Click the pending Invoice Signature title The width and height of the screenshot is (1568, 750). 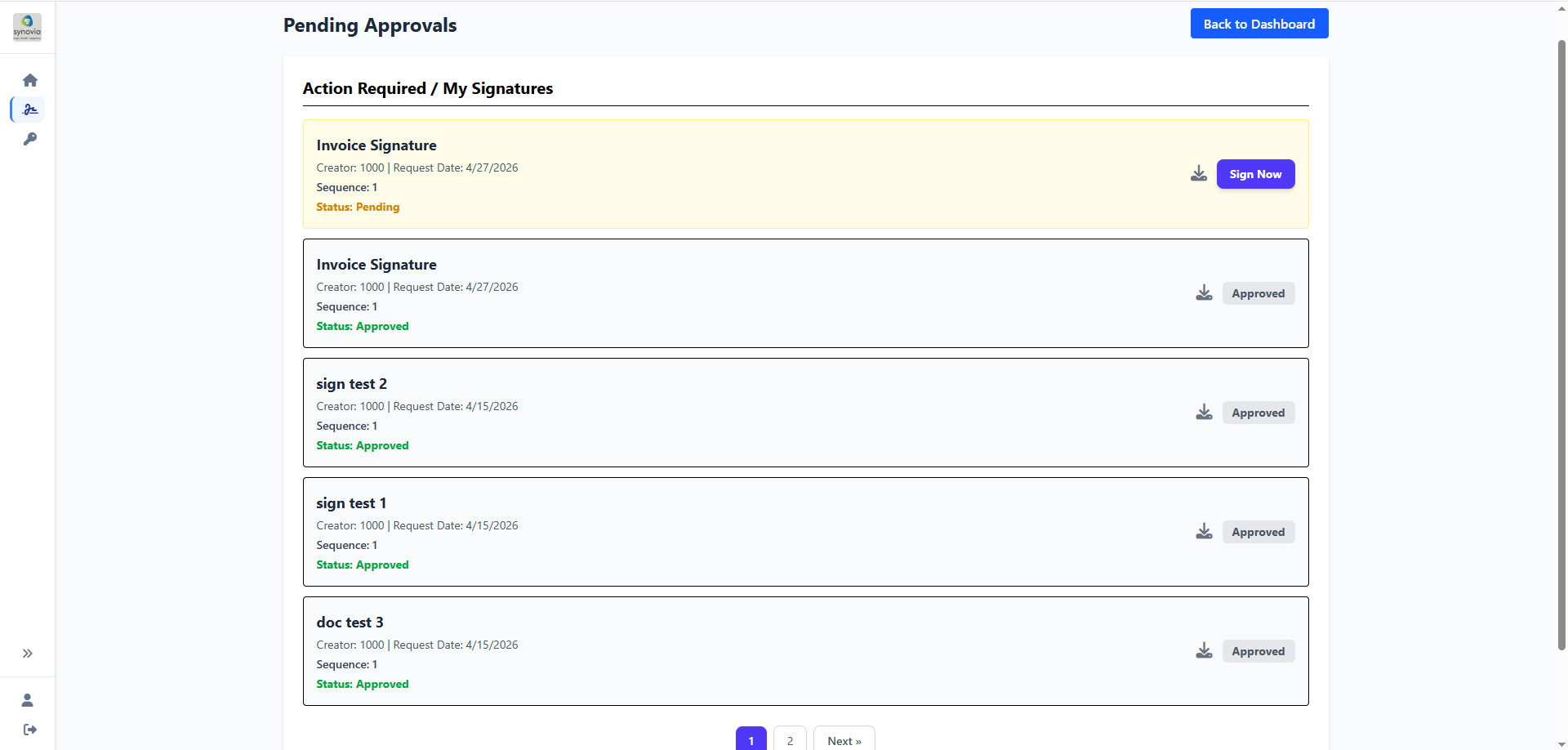click(376, 145)
